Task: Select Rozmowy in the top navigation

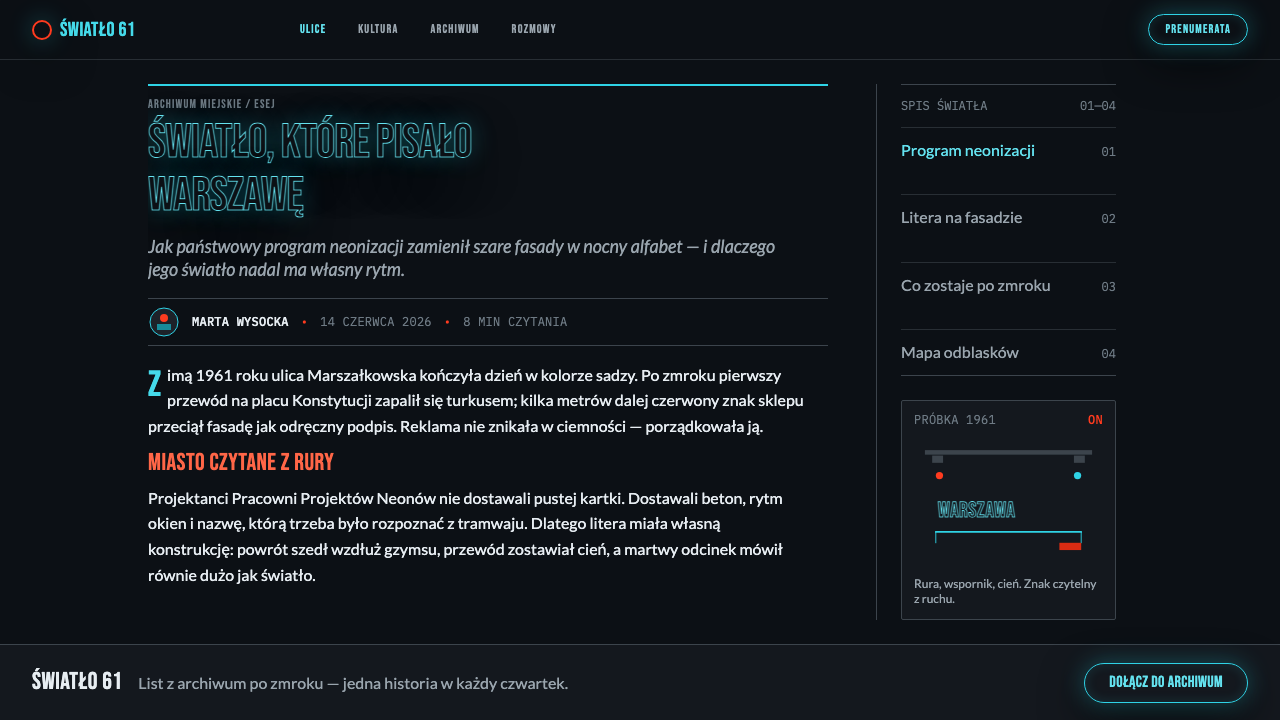Action: [x=534, y=29]
